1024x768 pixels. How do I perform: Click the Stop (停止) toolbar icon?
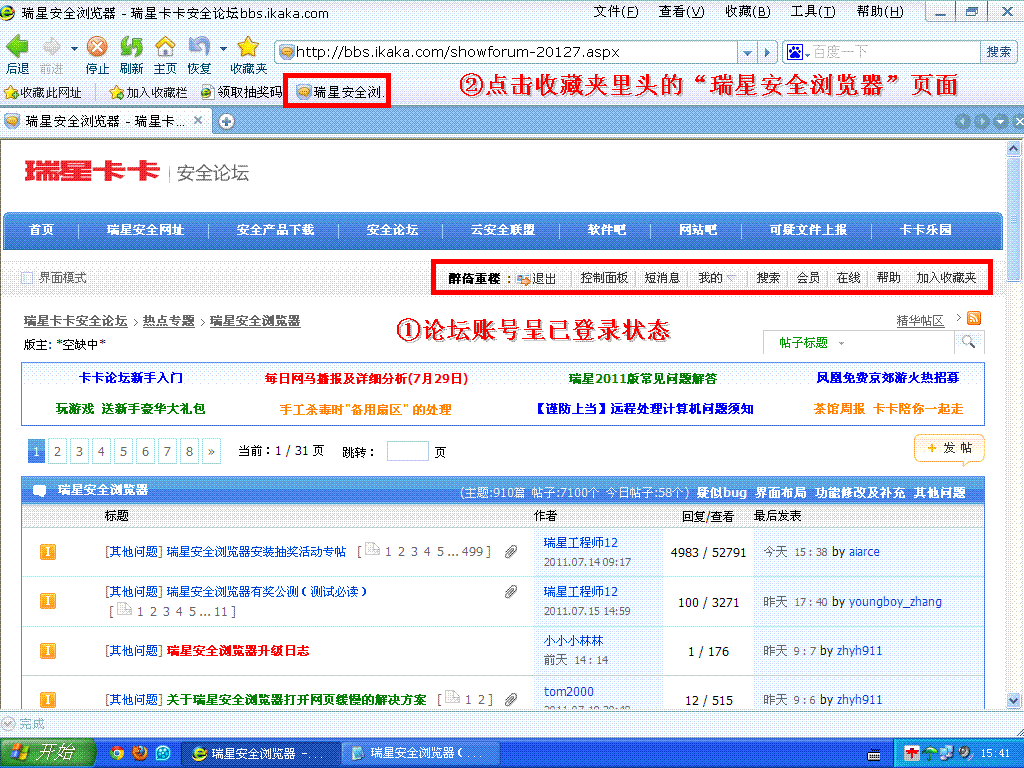coord(97,48)
